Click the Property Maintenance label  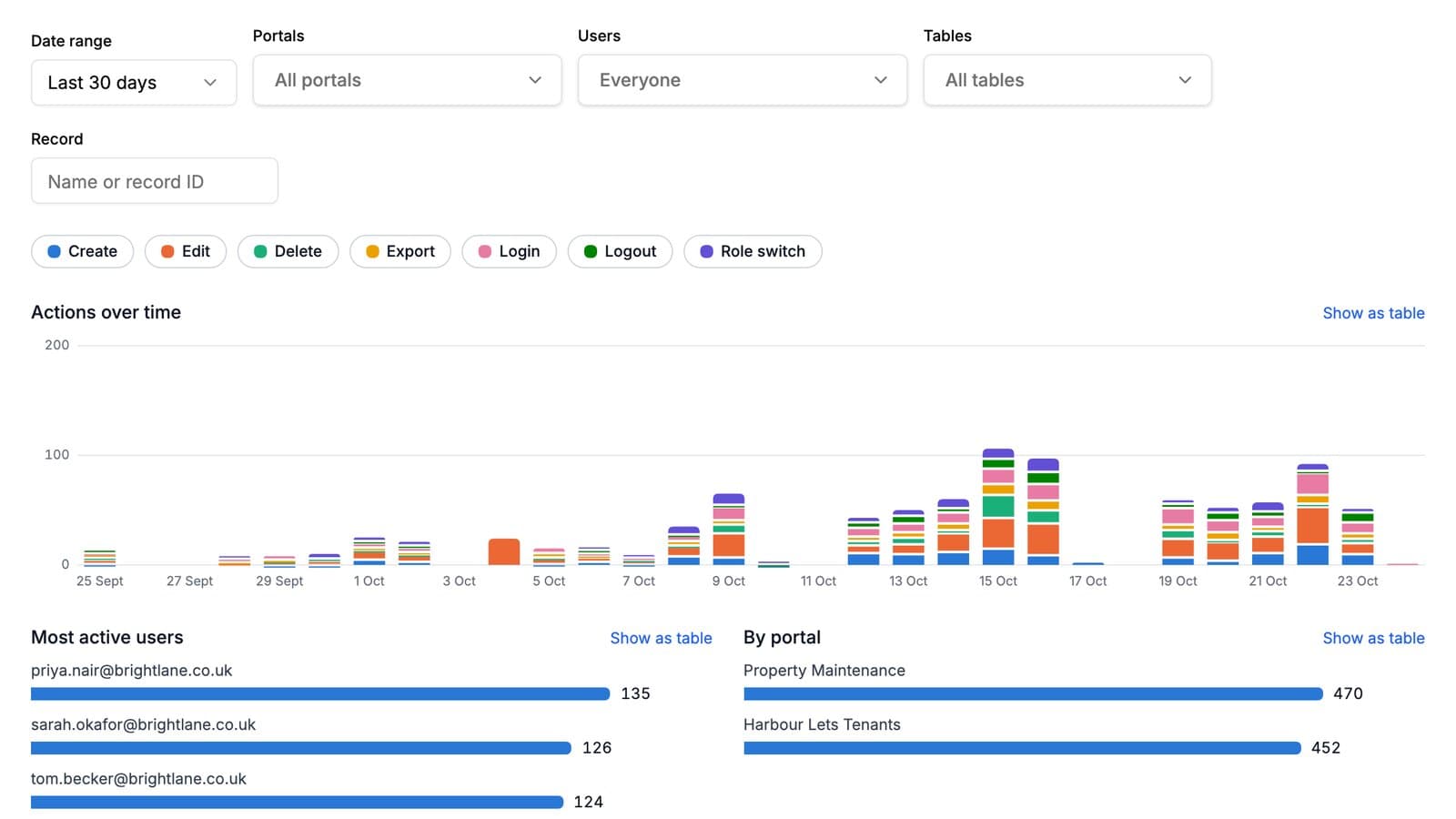coord(824,671)
